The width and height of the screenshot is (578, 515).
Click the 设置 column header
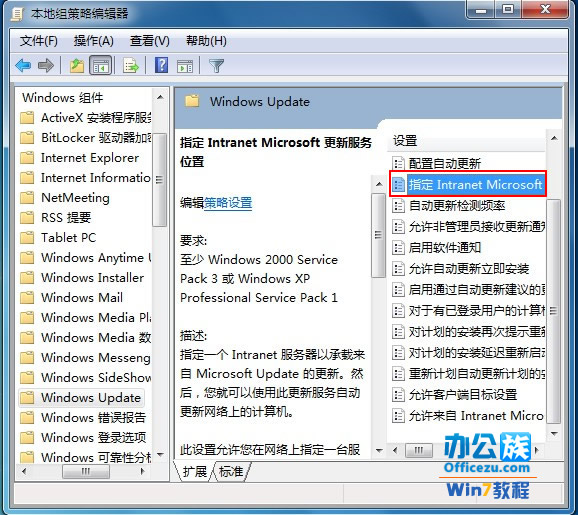click(466, 140)
